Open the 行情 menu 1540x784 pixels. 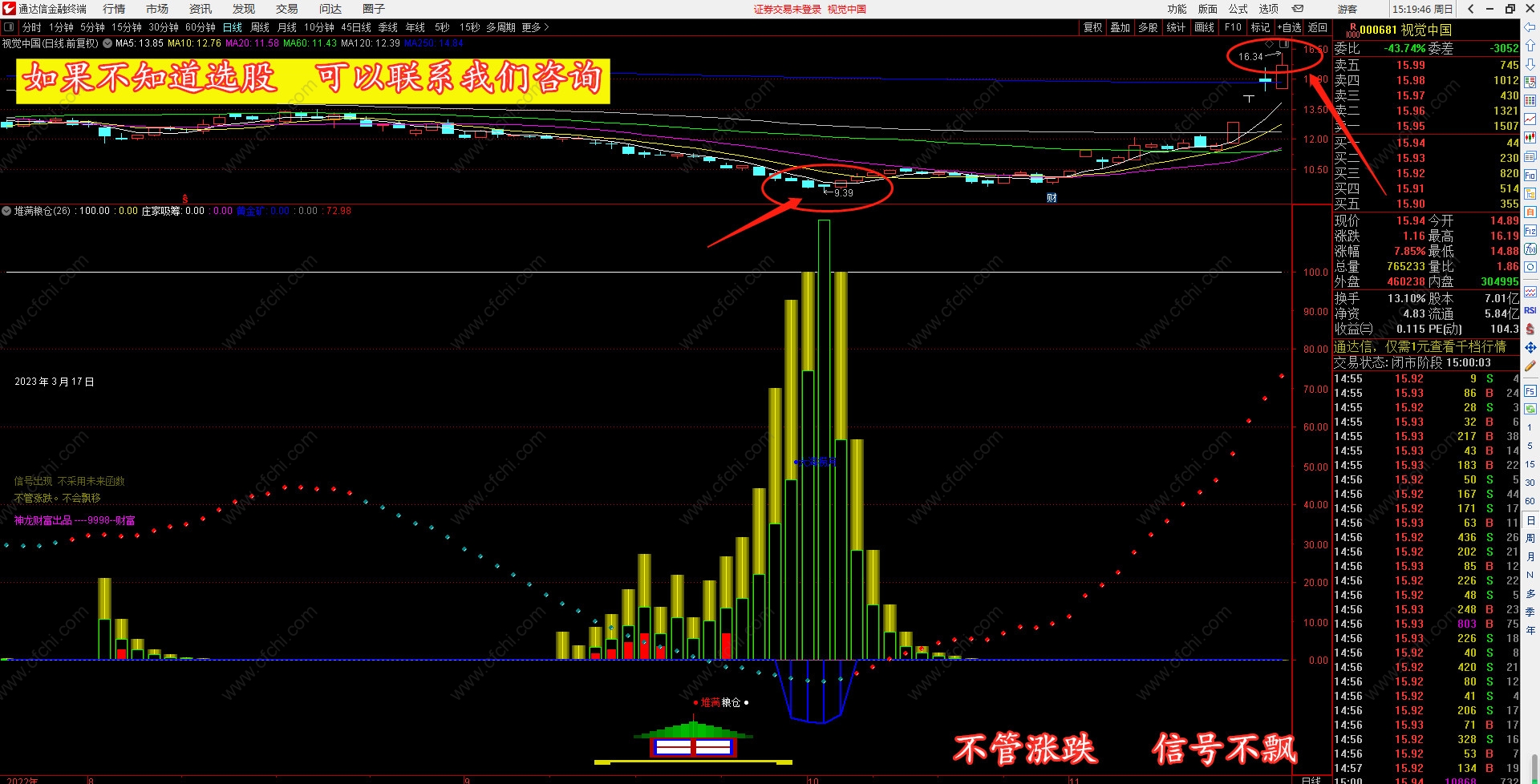pyautogui.click(x=114, y=9)
